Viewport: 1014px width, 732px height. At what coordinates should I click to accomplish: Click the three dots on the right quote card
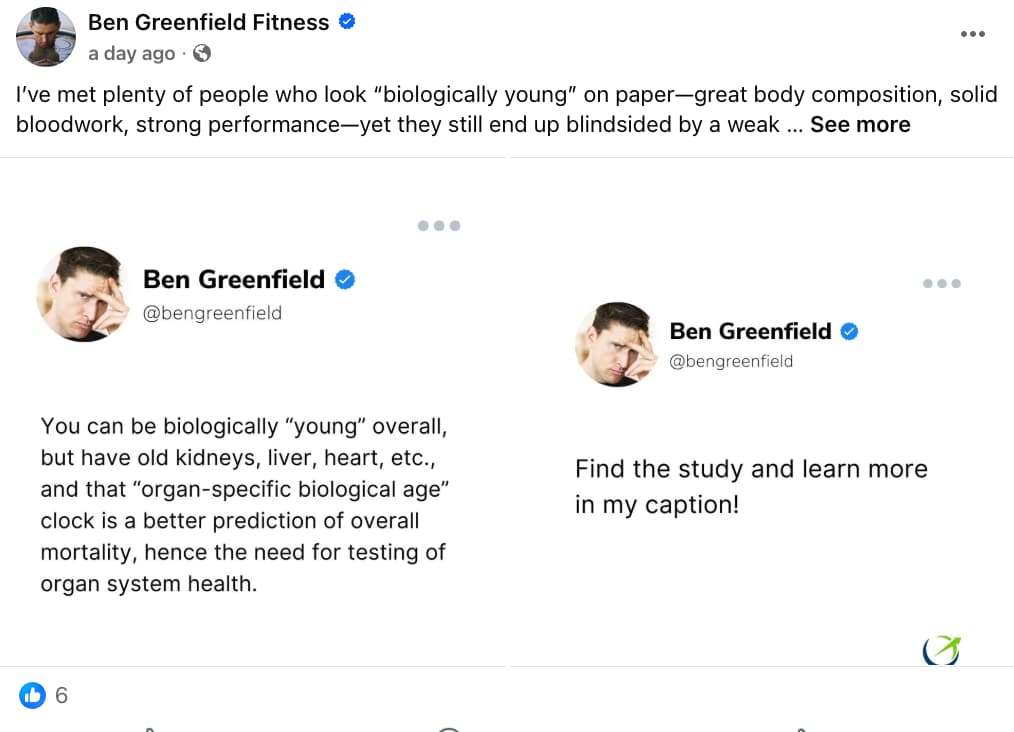[x=941, y=284]
